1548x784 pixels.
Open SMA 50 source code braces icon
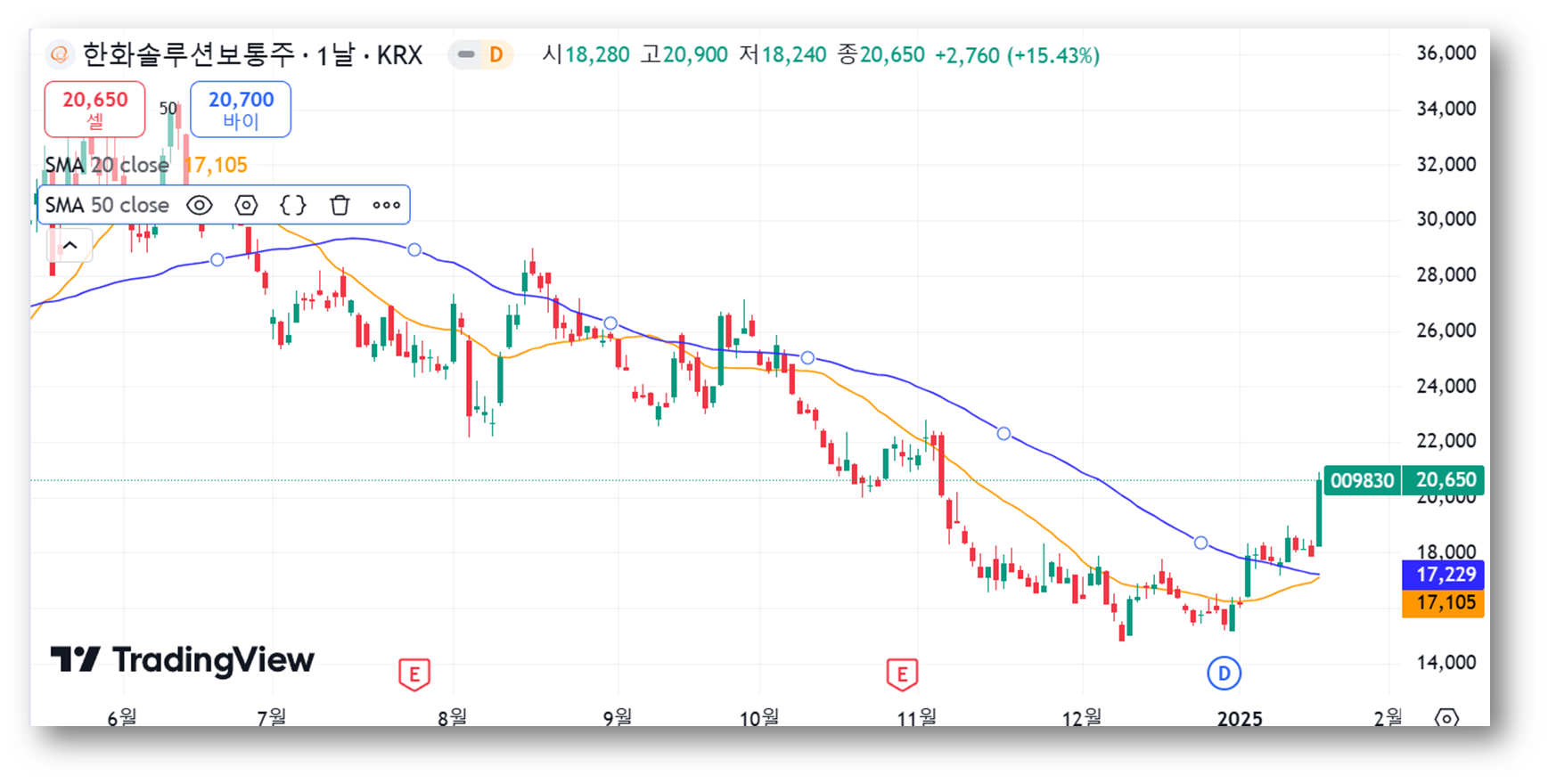point(293,205)
